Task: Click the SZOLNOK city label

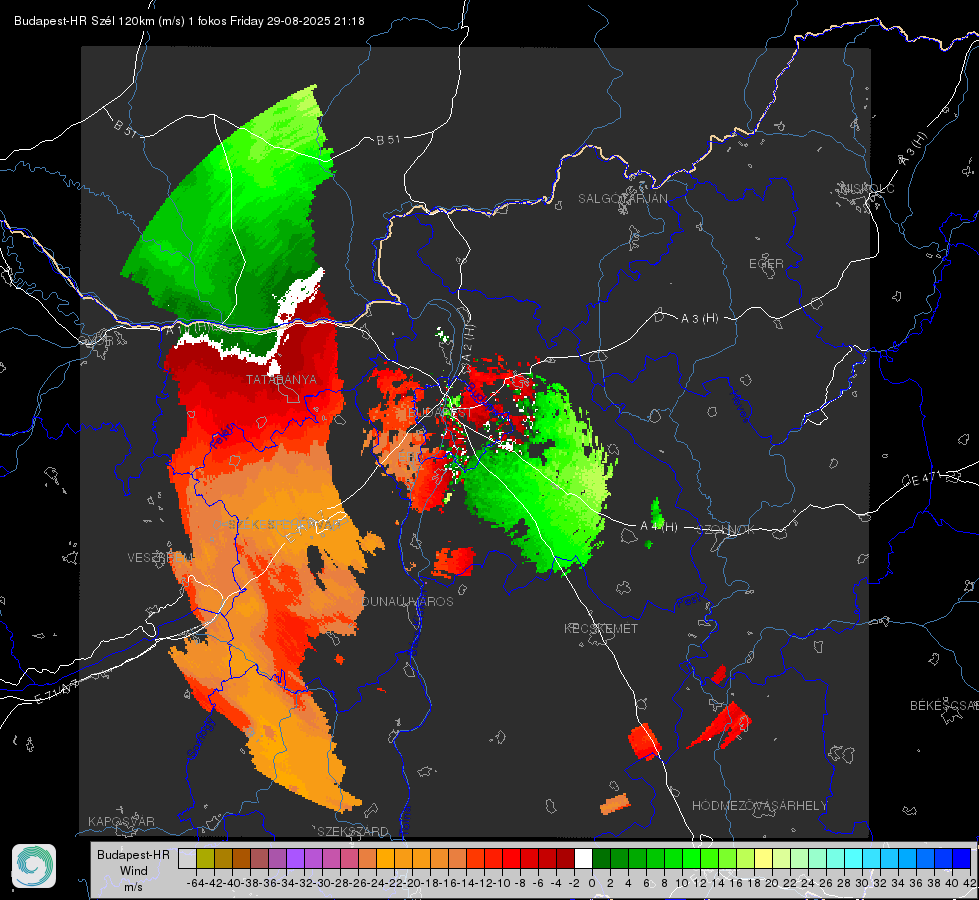Action: pyautogui.click(x=726, y=529)
